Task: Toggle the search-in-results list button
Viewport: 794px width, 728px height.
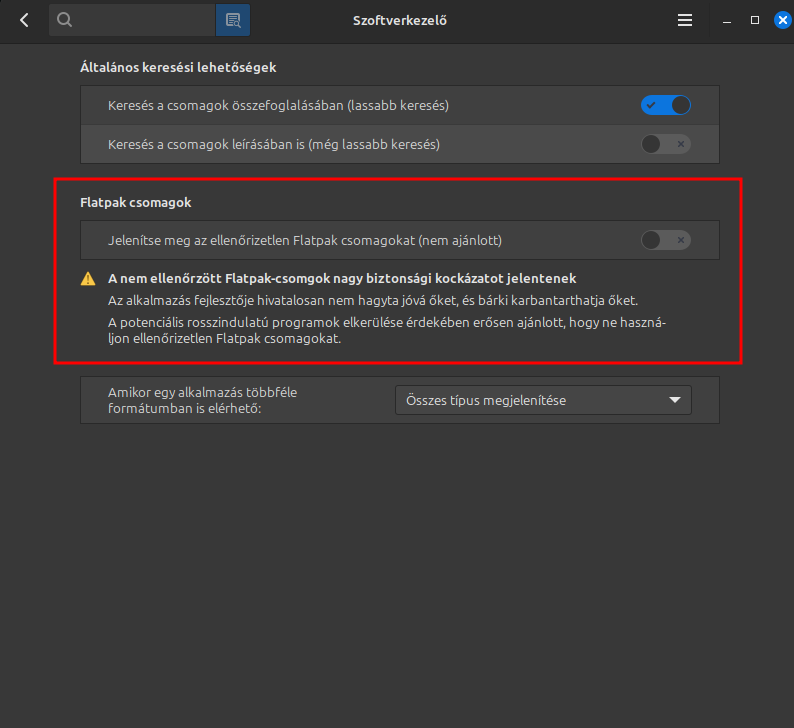Action: [233, 20]
